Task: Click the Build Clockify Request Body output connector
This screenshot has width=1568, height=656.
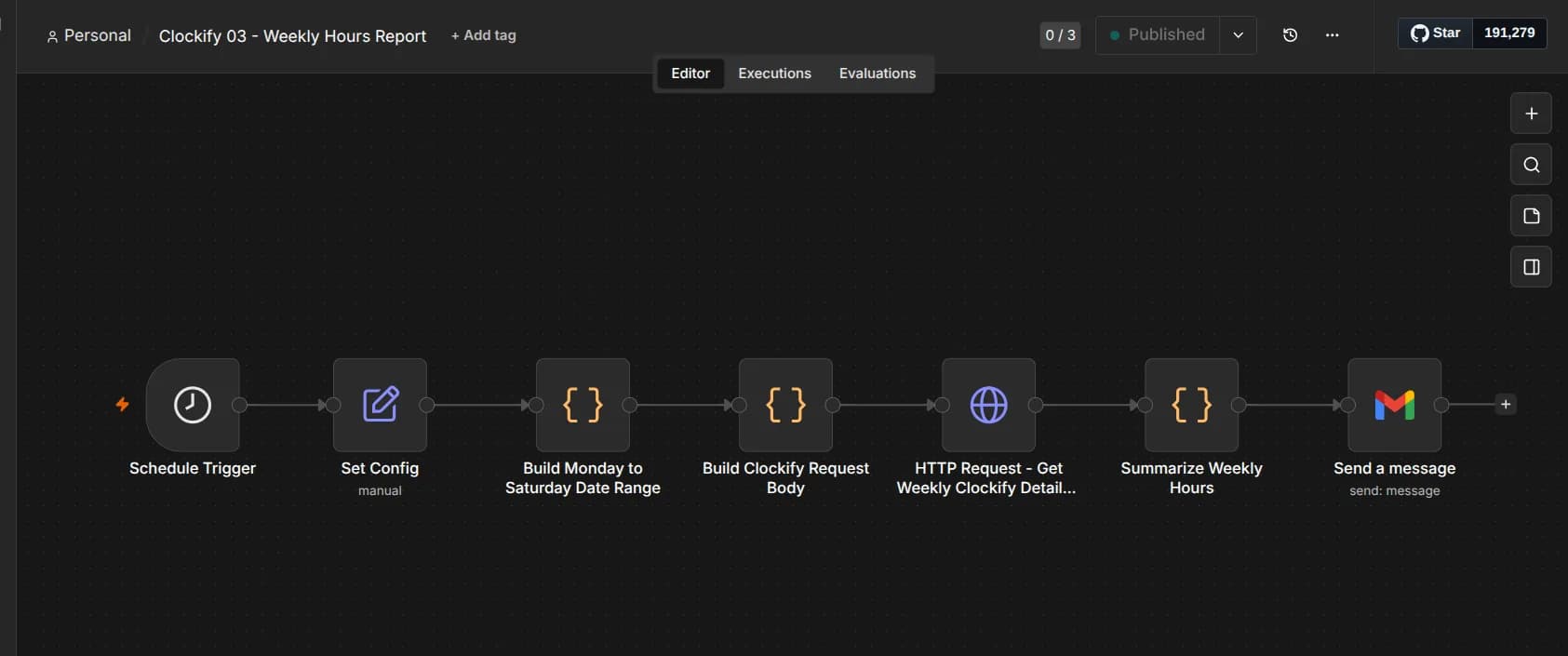Action: (x=832, y=405)
